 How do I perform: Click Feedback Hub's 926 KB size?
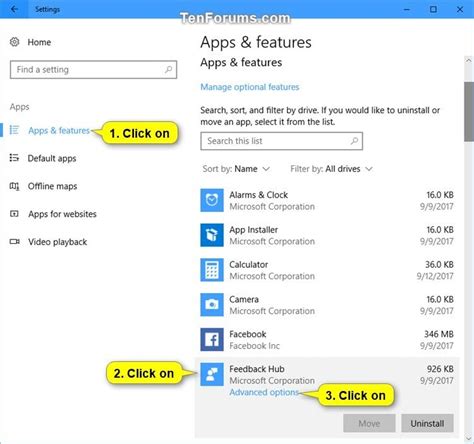[x=440, y=369]
